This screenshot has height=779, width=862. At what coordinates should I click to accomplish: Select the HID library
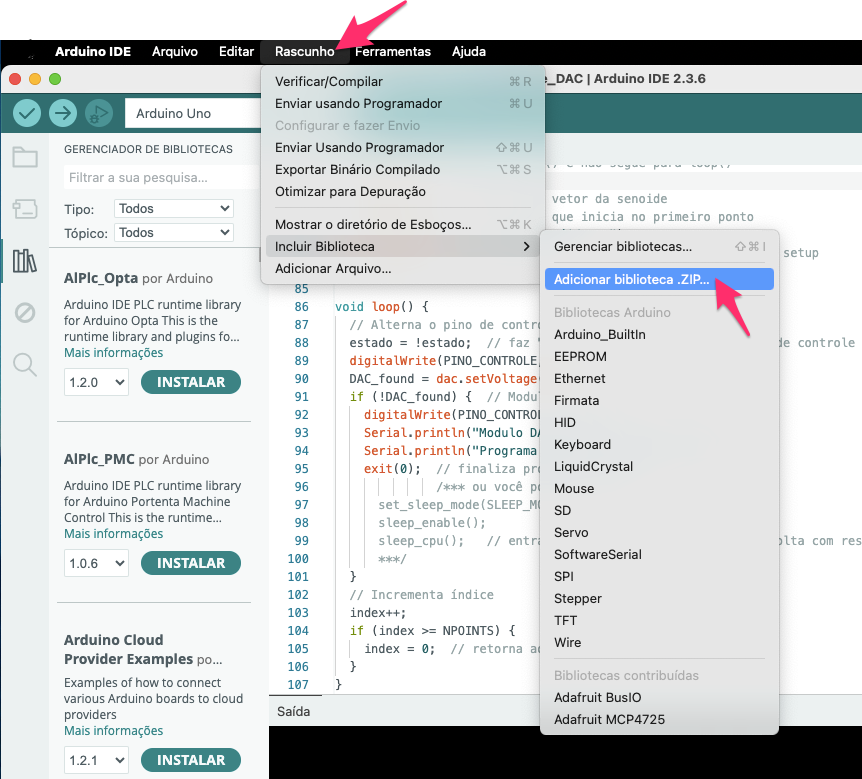pos(659,422)
